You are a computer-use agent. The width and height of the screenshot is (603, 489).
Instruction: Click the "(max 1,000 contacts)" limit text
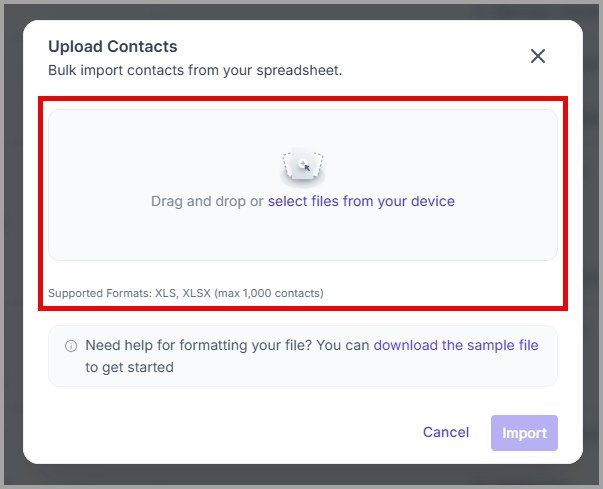(269, 293)
